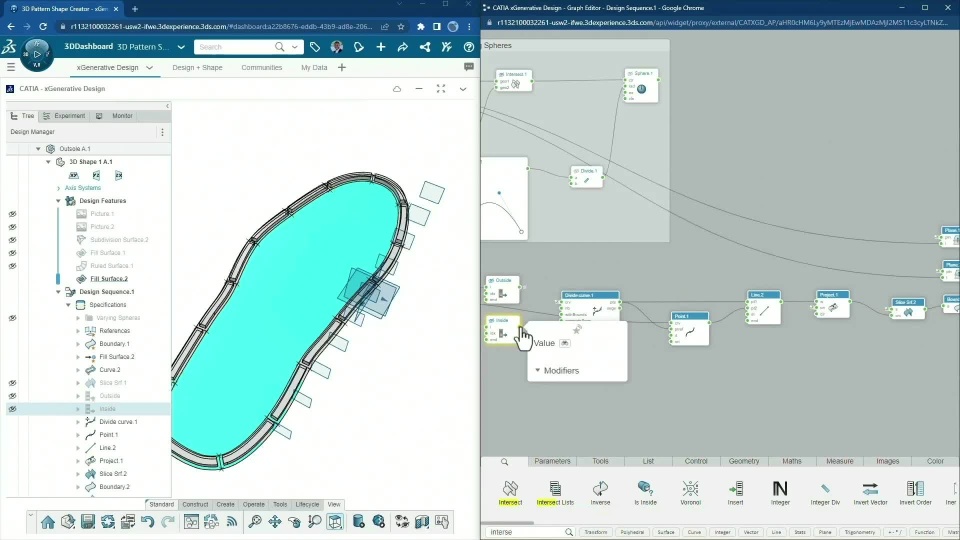Open the xGenerative Design tab dropdown
The height and width of the screenshot is (540, 960).
(149, 67)
